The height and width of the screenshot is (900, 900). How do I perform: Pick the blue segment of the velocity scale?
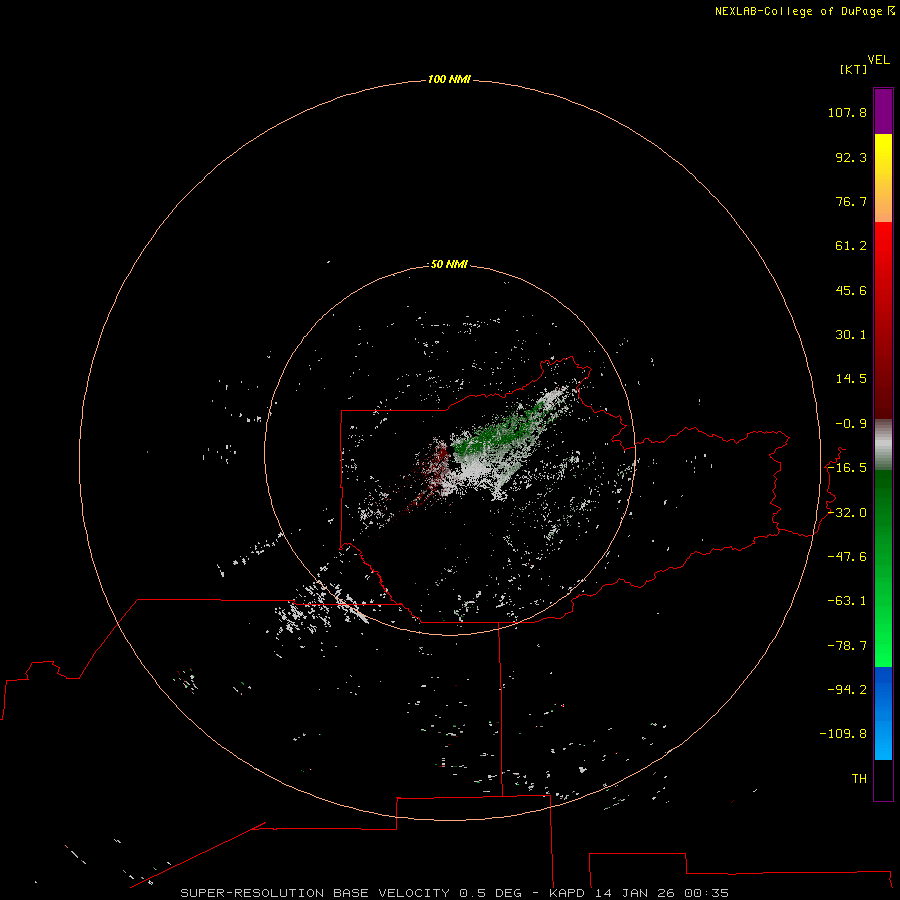coord(883,713)
